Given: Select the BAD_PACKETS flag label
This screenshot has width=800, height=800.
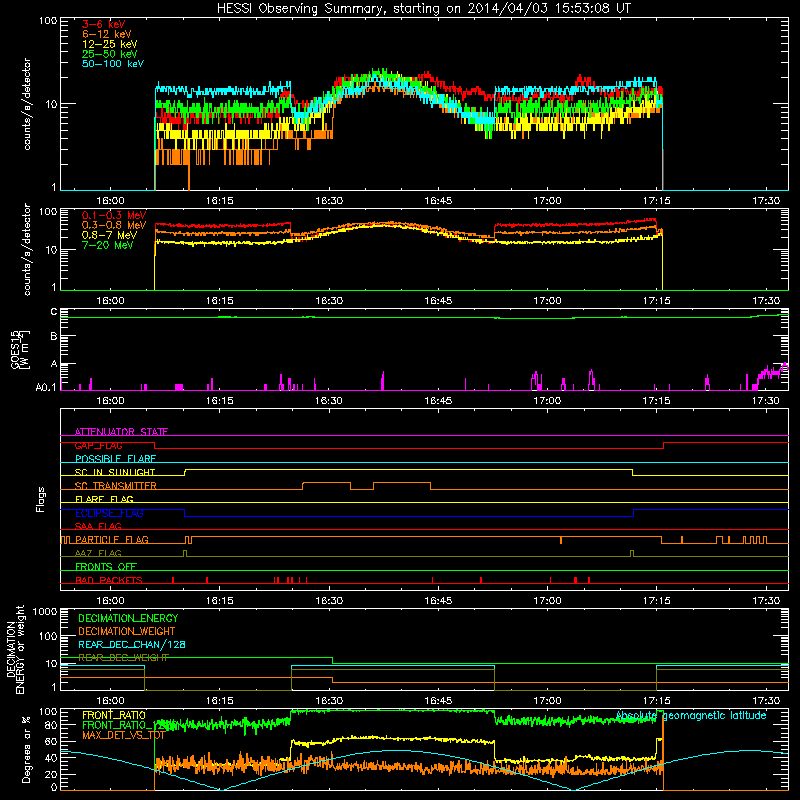Looking at the screenshot, I should tap(109, 580).
